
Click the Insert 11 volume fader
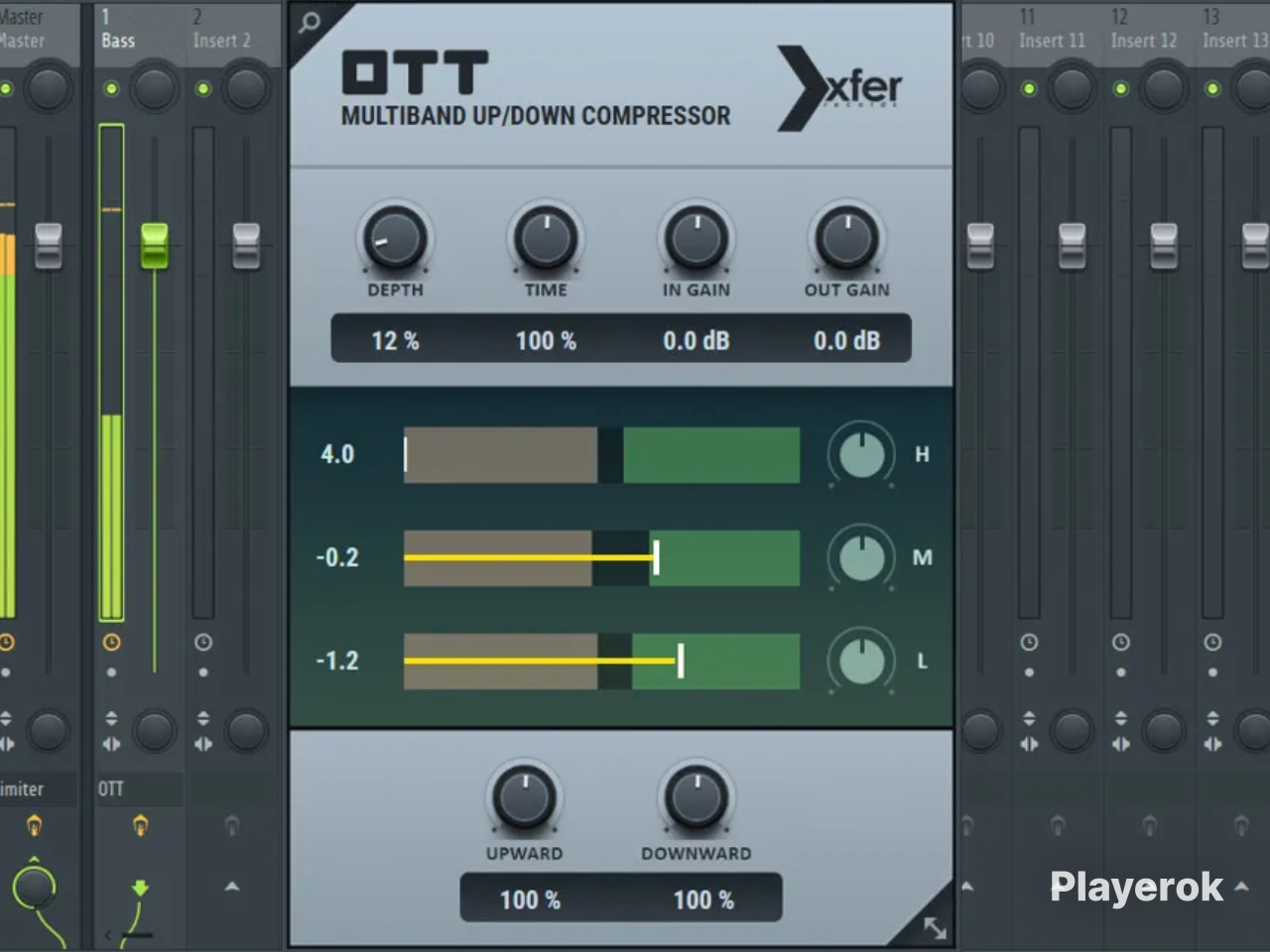tap(1072, 245)
